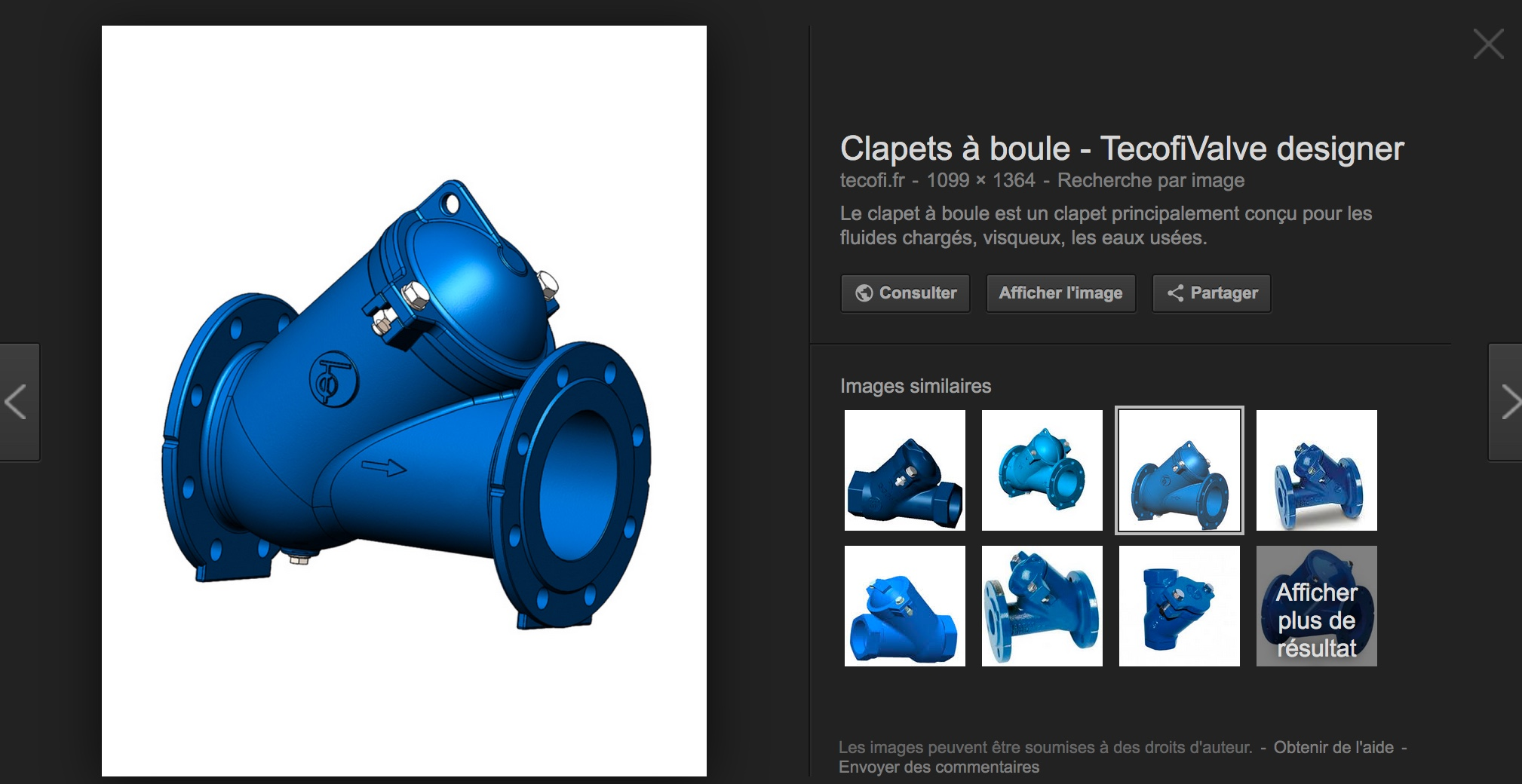This screenshot has height=784, width=1522.
Task: Click the Obtenir de l'aide link
Action: pyautogui.click(x=1333, y=747)
